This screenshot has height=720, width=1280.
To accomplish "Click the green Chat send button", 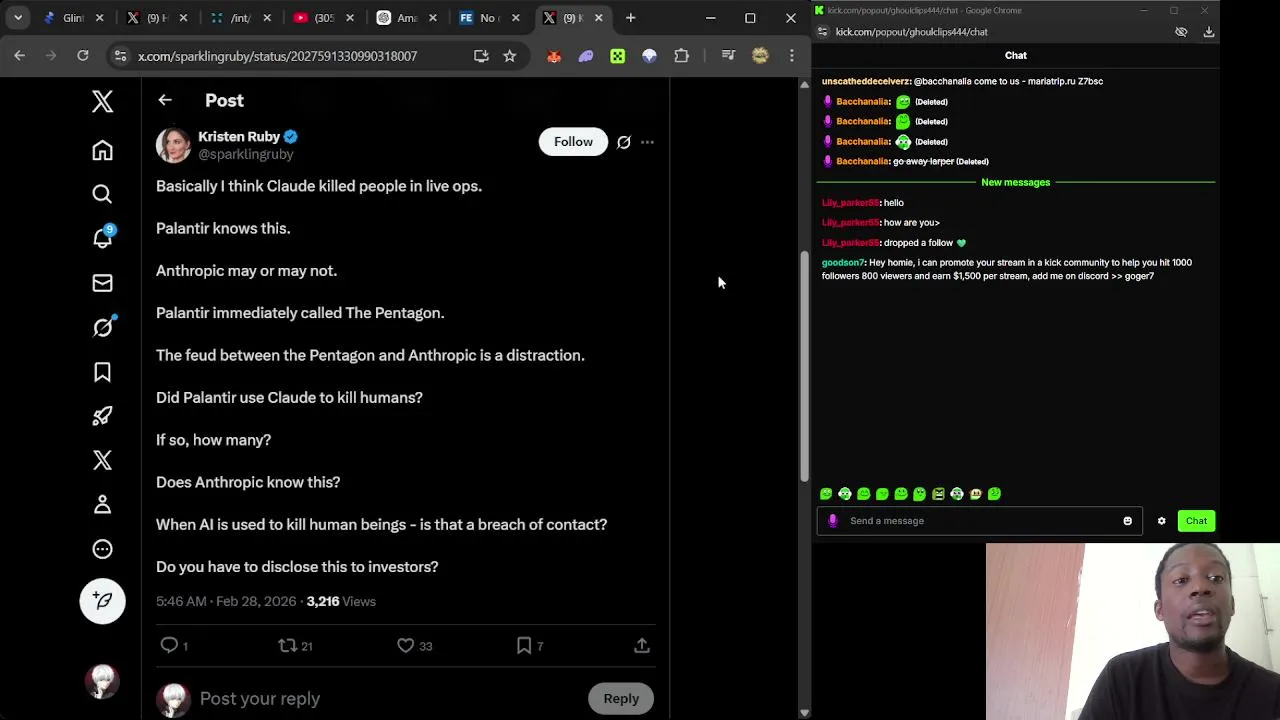I will (1196, 521).
